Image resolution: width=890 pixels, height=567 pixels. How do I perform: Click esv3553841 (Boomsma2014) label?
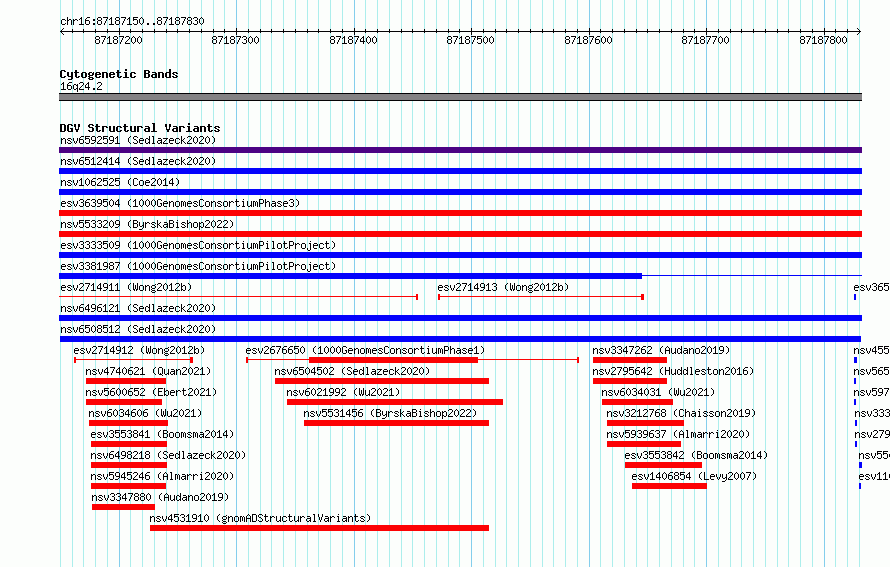pos(162,434)
